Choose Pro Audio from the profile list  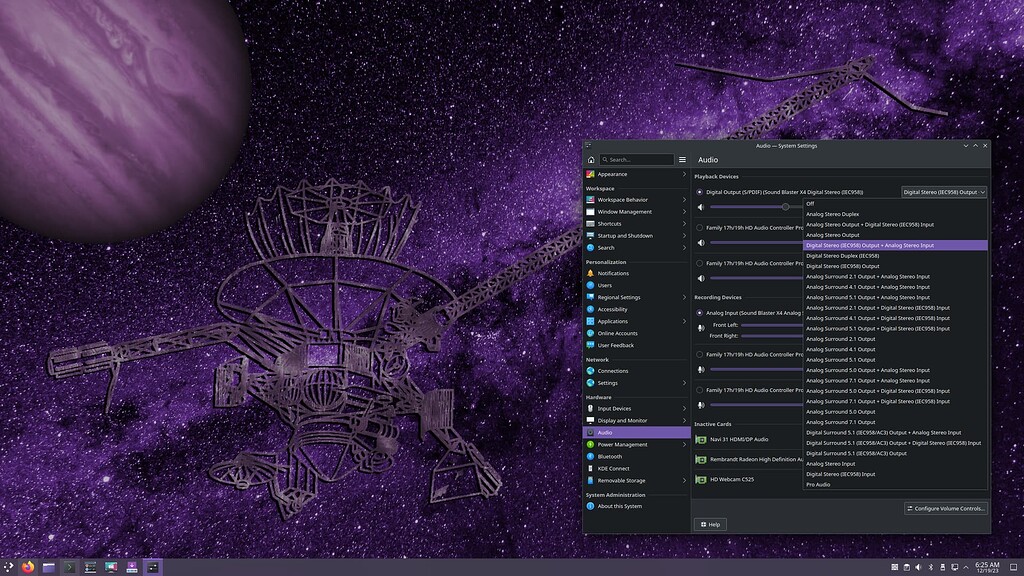tap(818, 484)
